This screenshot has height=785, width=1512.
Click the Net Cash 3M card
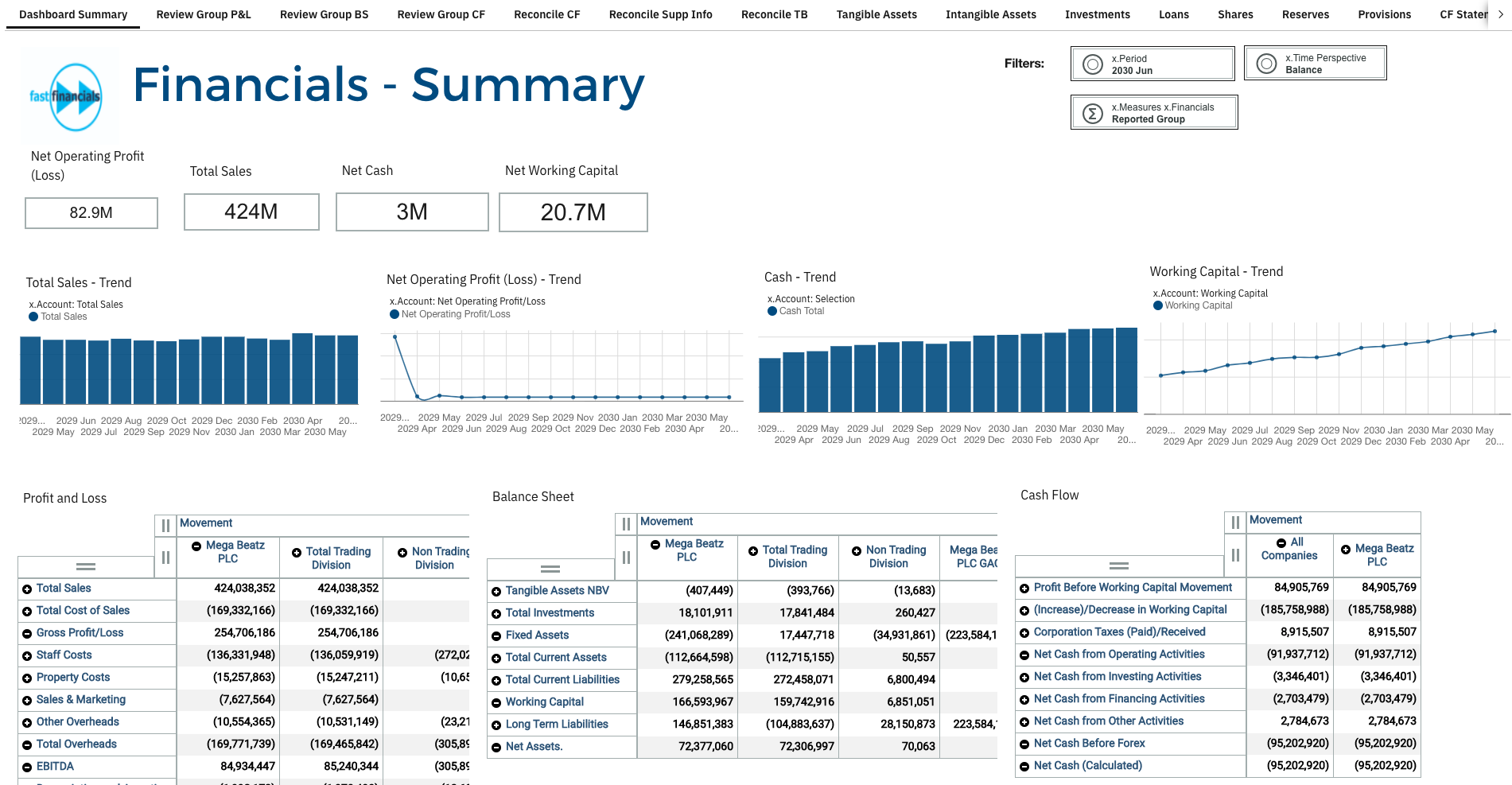coord(412,212)
